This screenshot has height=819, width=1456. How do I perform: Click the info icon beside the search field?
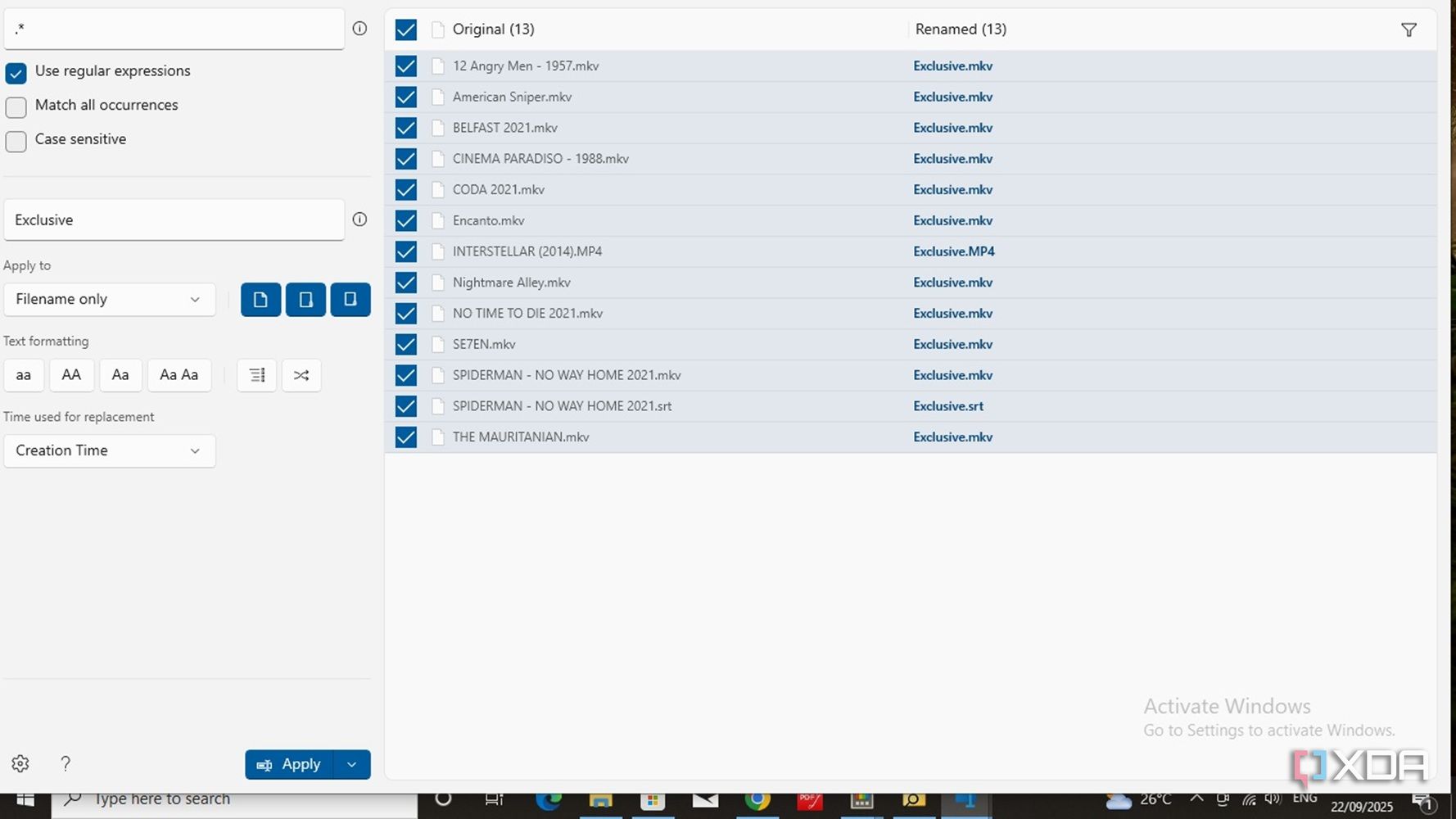[x=359, y=29]
